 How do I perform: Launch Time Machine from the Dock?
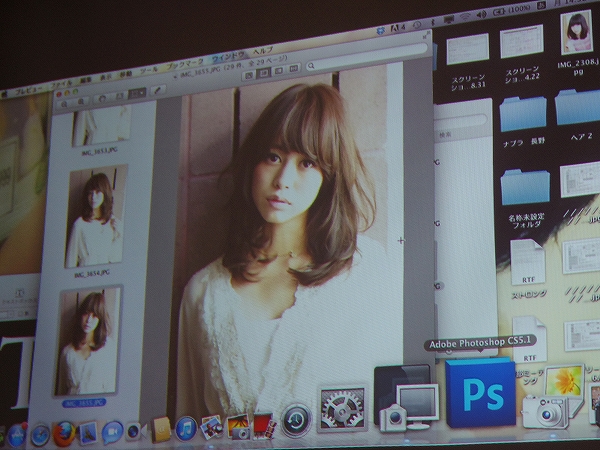tap(296, 420)
